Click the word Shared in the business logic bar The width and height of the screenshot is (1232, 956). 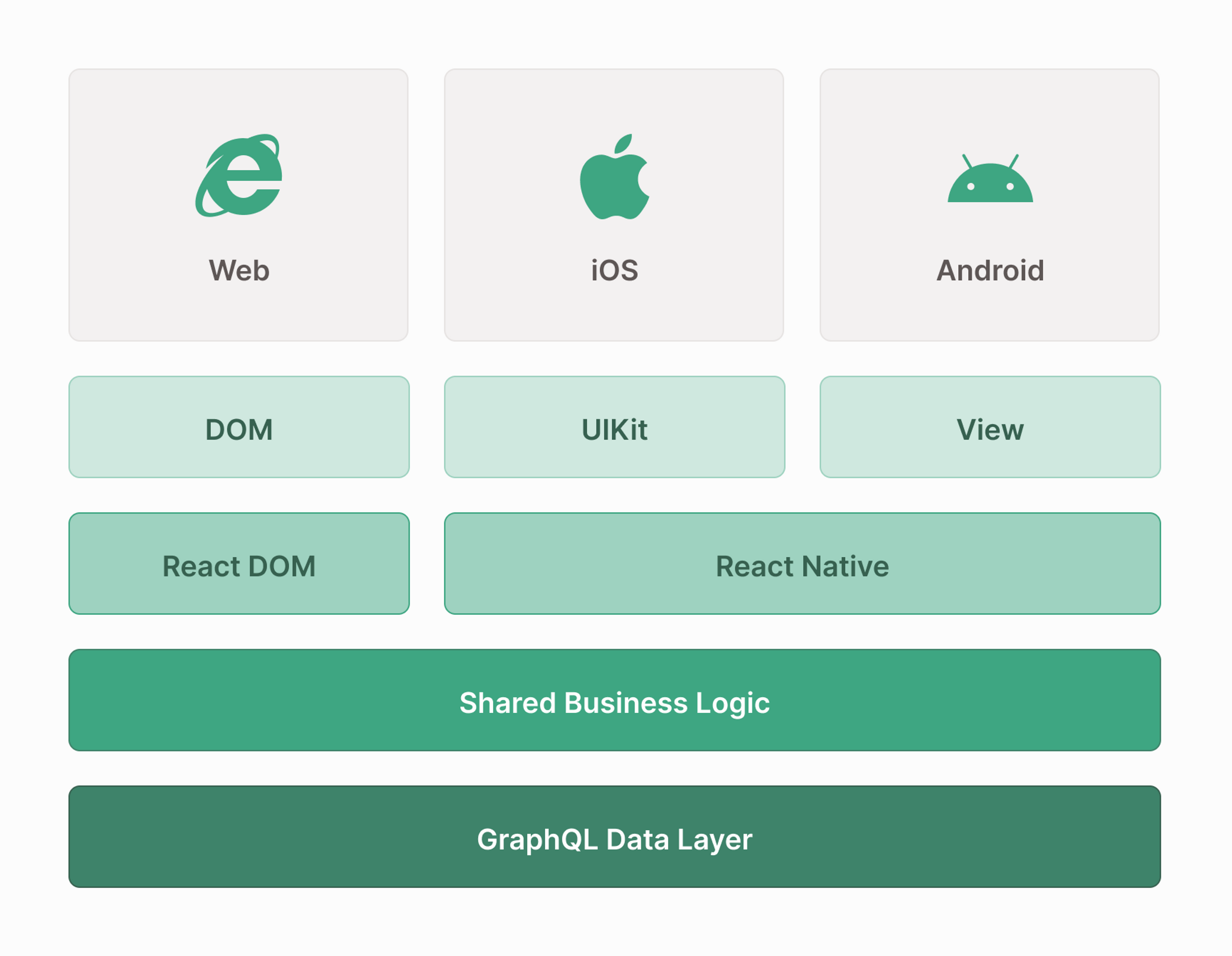508,703
